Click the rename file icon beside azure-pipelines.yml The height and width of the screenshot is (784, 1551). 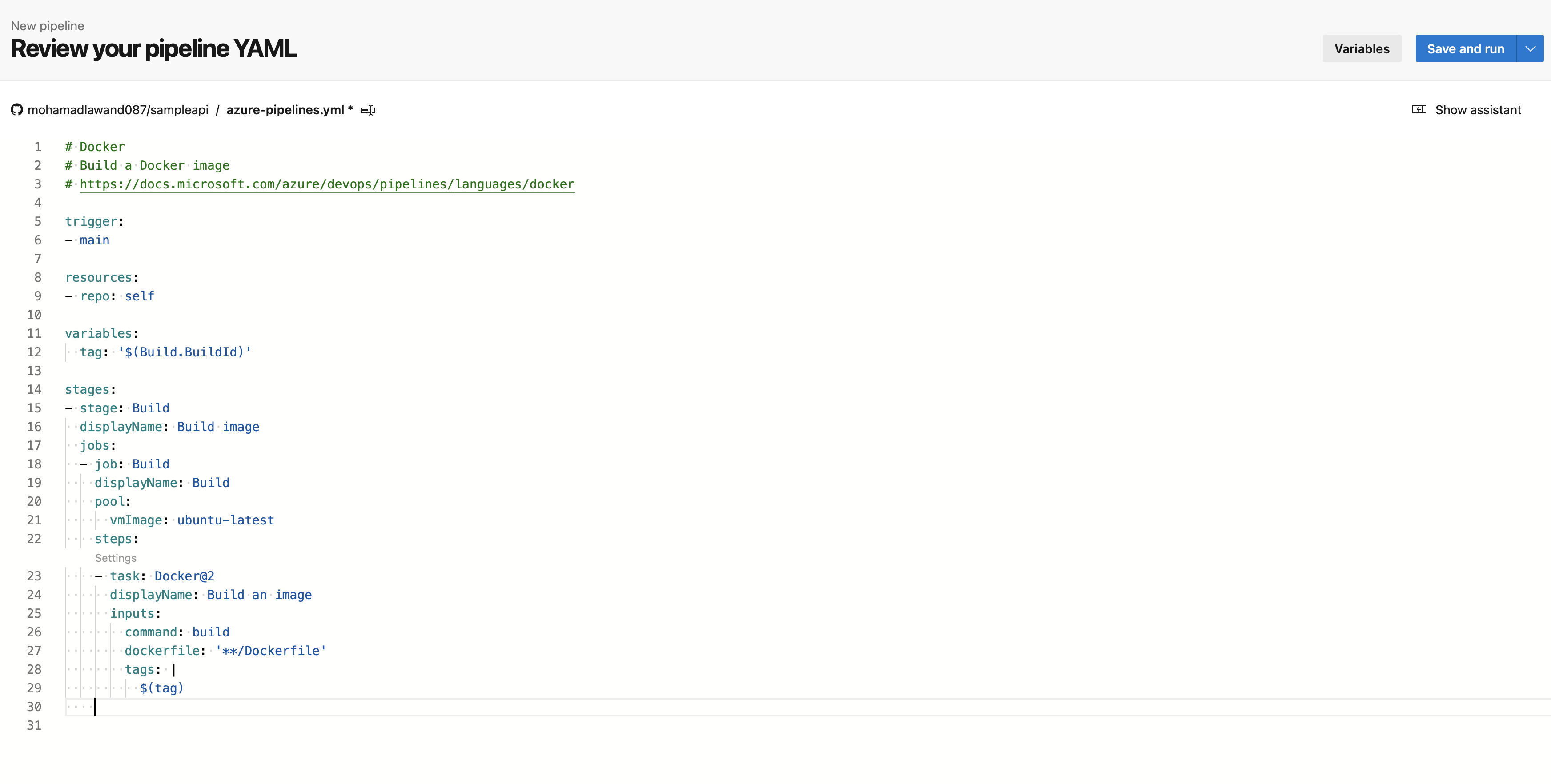[367, 110]
